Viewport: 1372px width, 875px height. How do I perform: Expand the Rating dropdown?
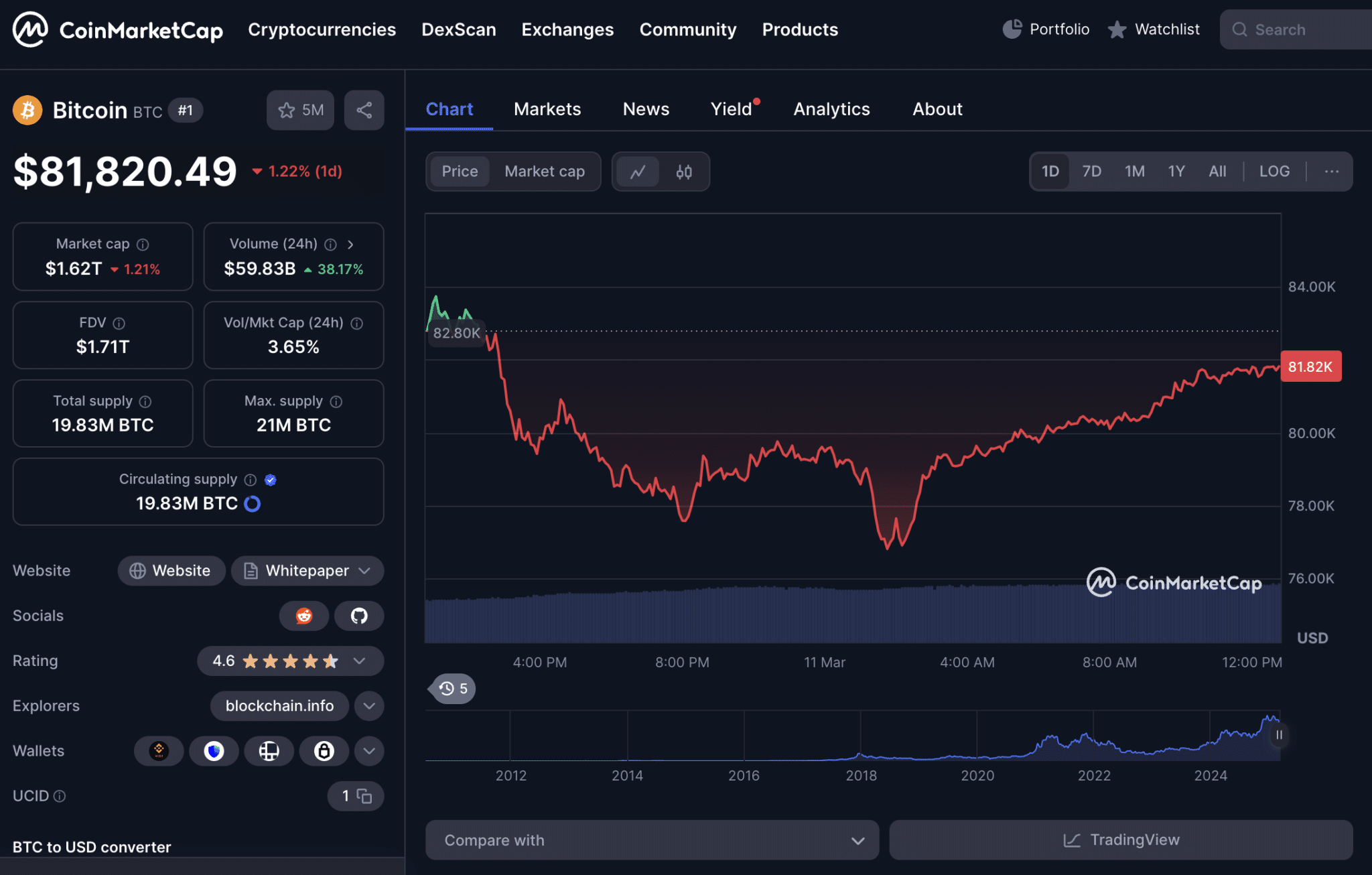[359, 661]
